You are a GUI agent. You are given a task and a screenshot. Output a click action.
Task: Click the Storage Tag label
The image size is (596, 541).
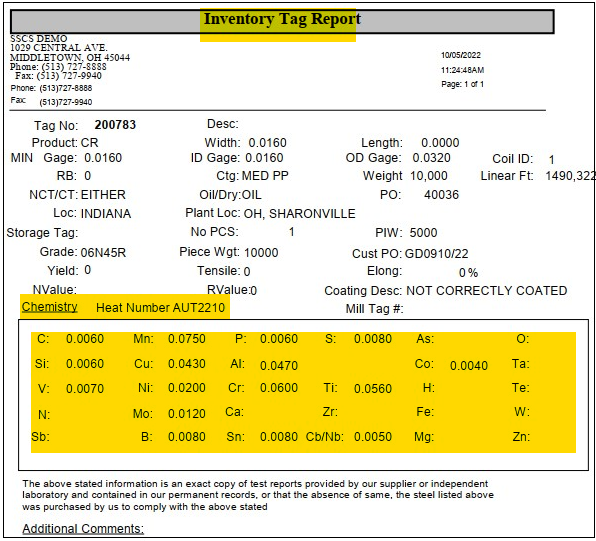click(x=42, y=233)
